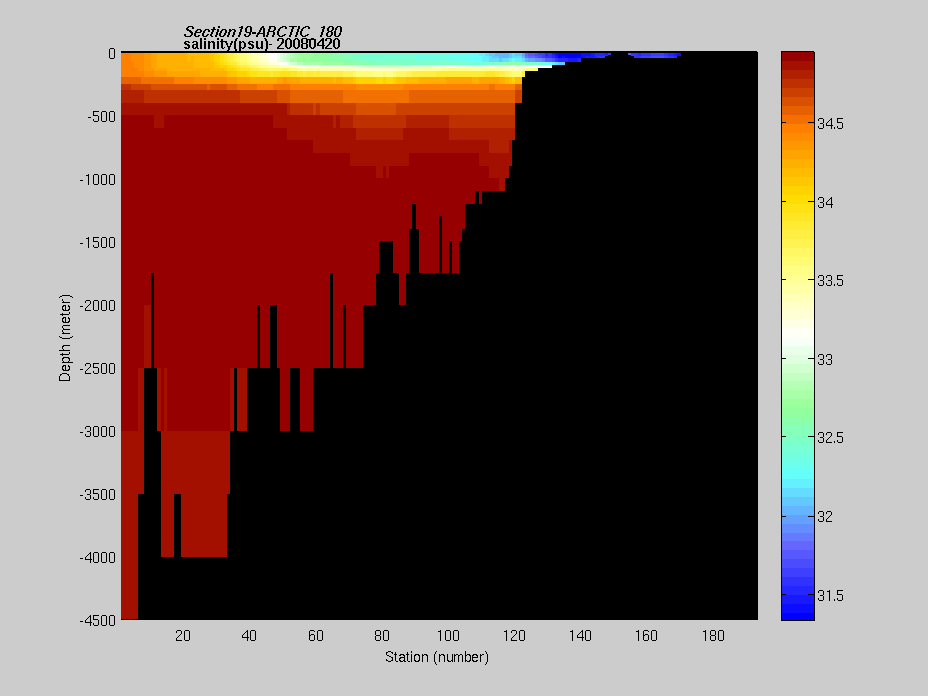Click station tick label 120
This screenshot has width=928, height=696.
[x=514, y=636]
